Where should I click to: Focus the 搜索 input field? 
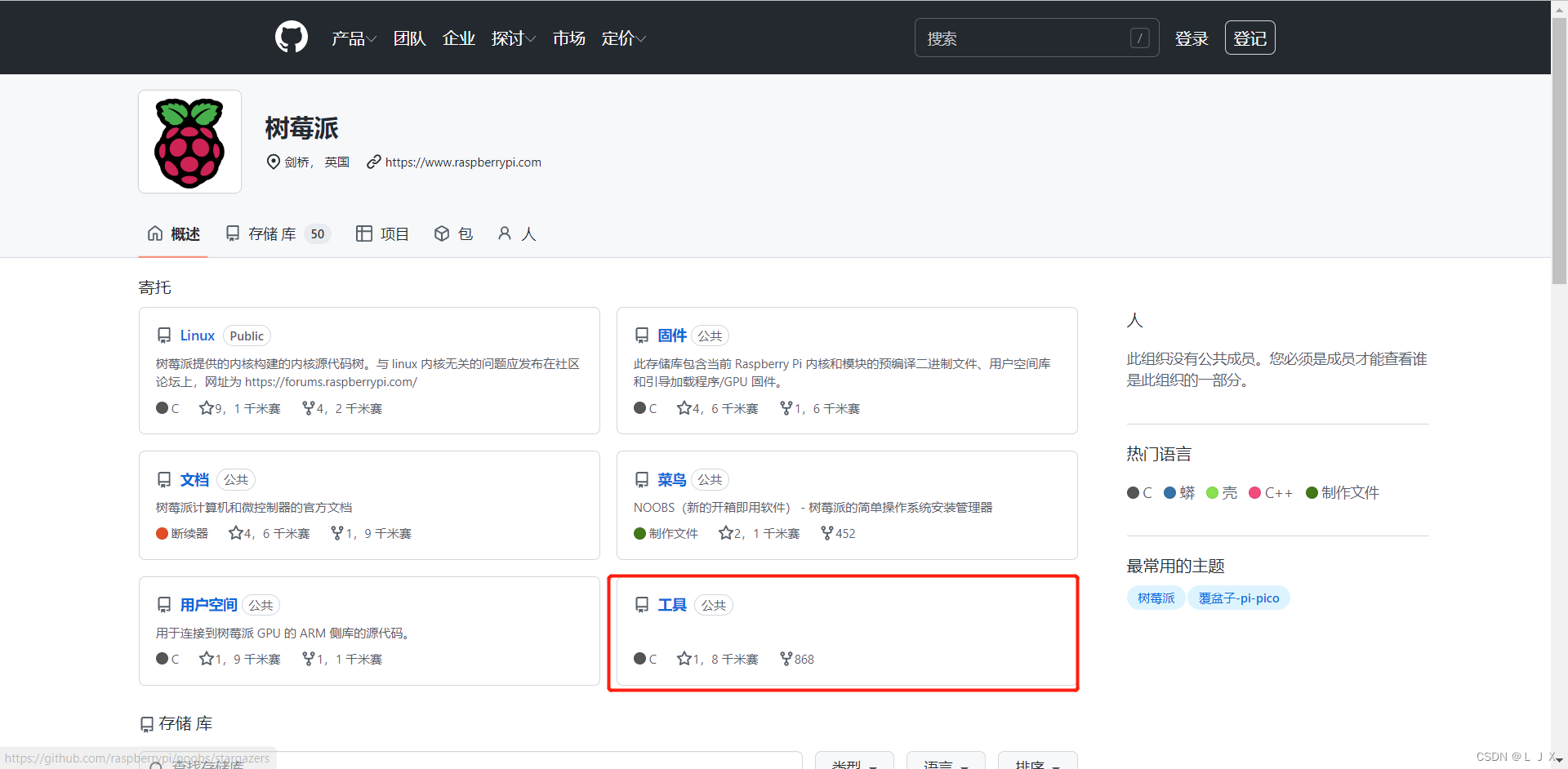click(x=1036, y=38)
